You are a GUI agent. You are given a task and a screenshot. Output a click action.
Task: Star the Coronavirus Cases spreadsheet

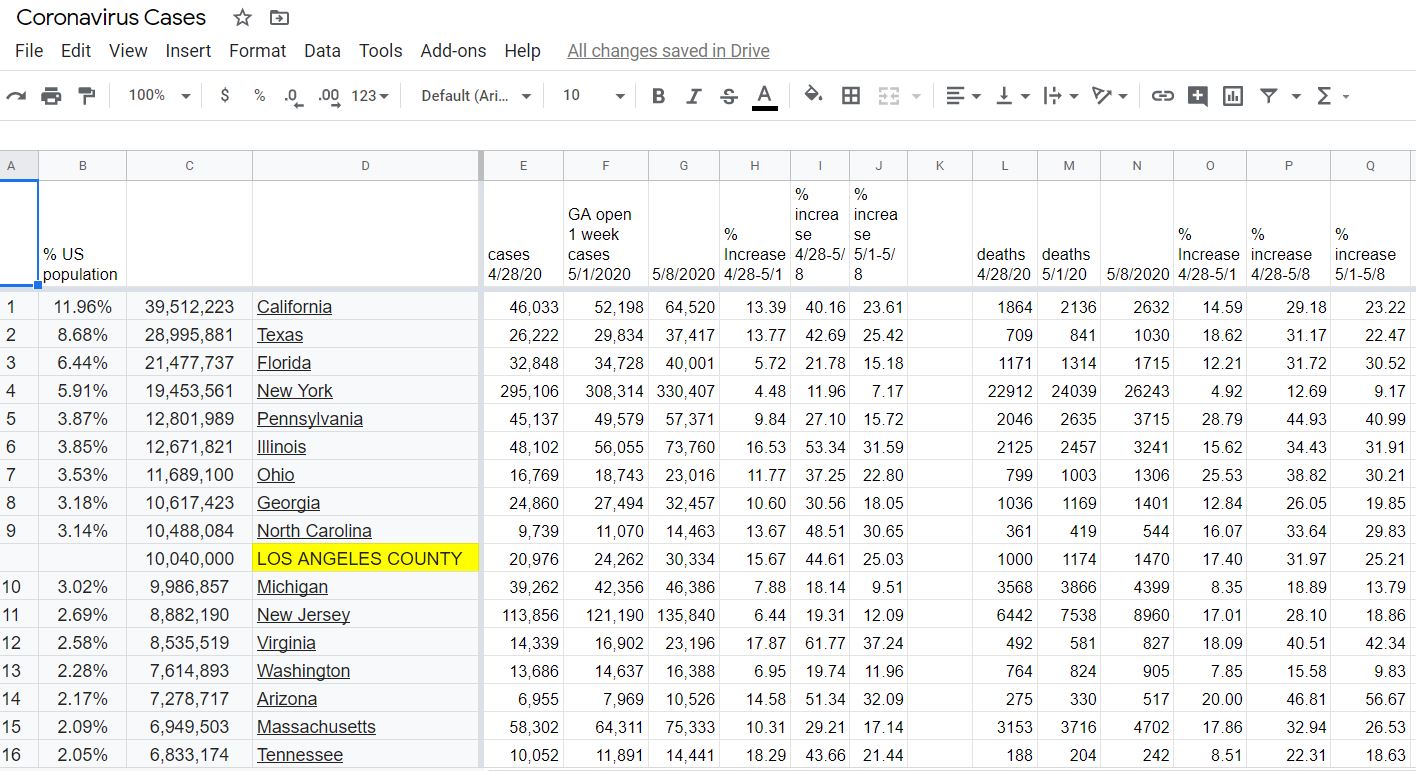241,17
